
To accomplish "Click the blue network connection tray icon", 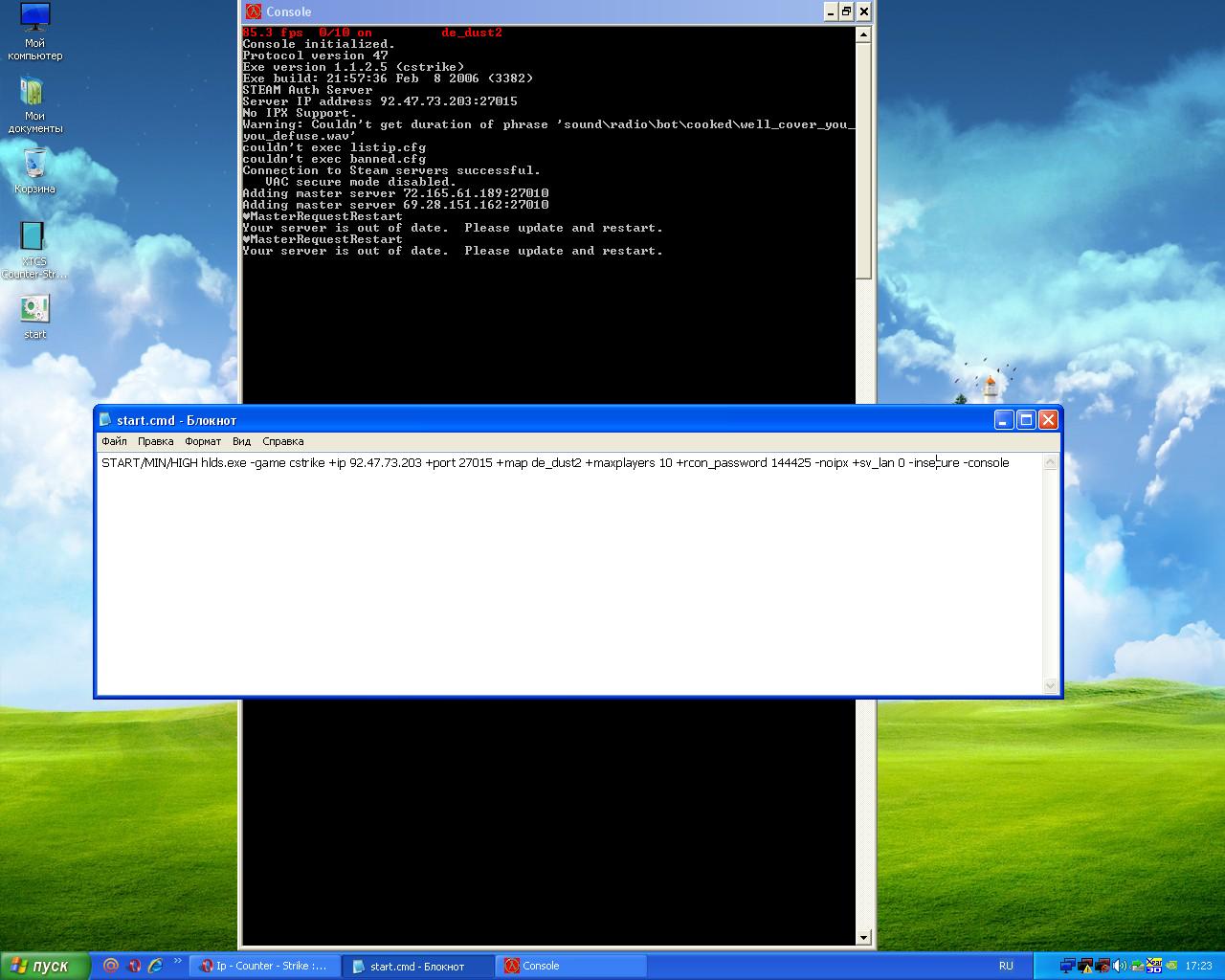I will coord(1067,966).
